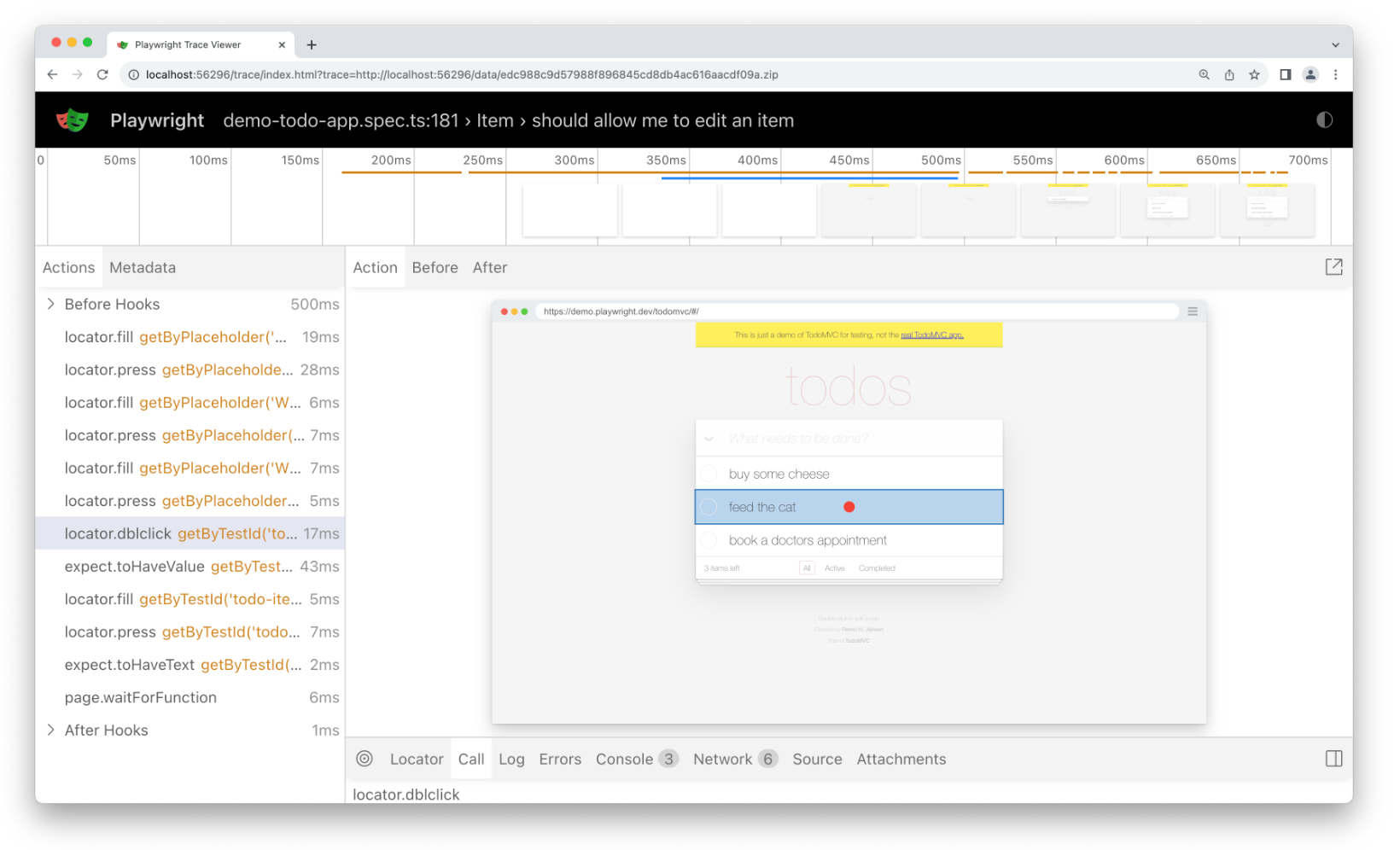1400x850 pixels.
Task: Click the pick locator target icon
Action: tap(365, 759)
